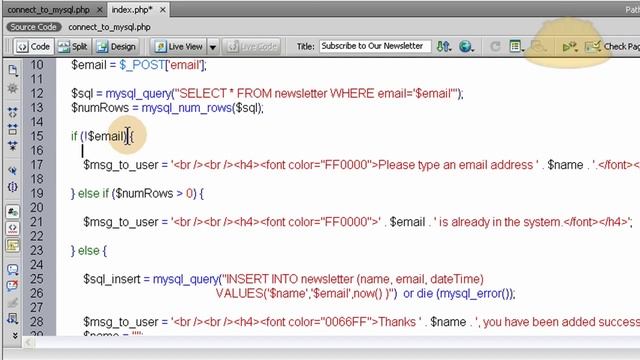Switch to connect_to_mysql.php document tab

click(49, 9)
